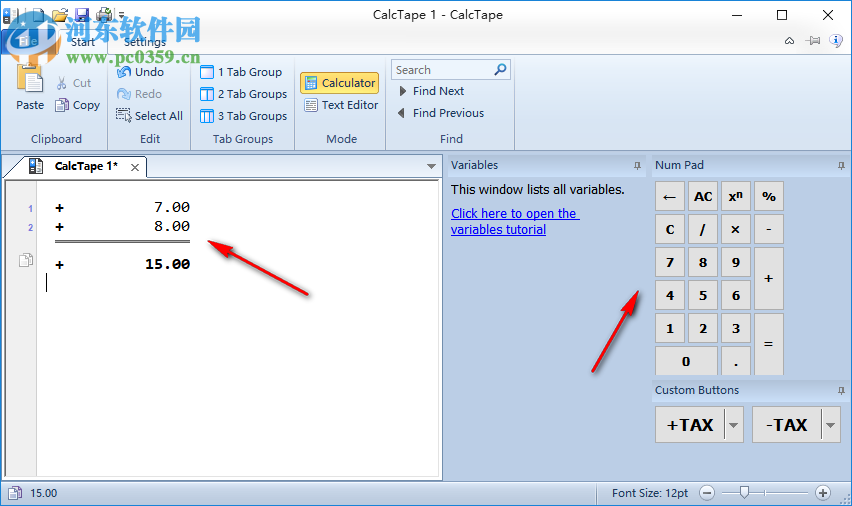This screenshot has width=852, height=506.
Task: Click the 0 key on Num Pad
Action: click(x=686, y=361)
